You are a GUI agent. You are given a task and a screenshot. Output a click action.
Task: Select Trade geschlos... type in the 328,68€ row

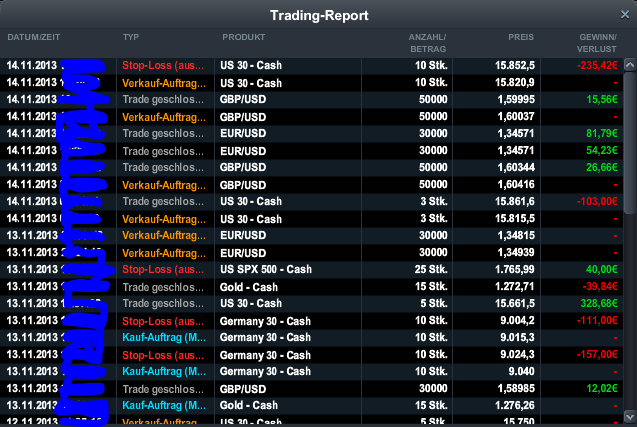pos(163,303)
